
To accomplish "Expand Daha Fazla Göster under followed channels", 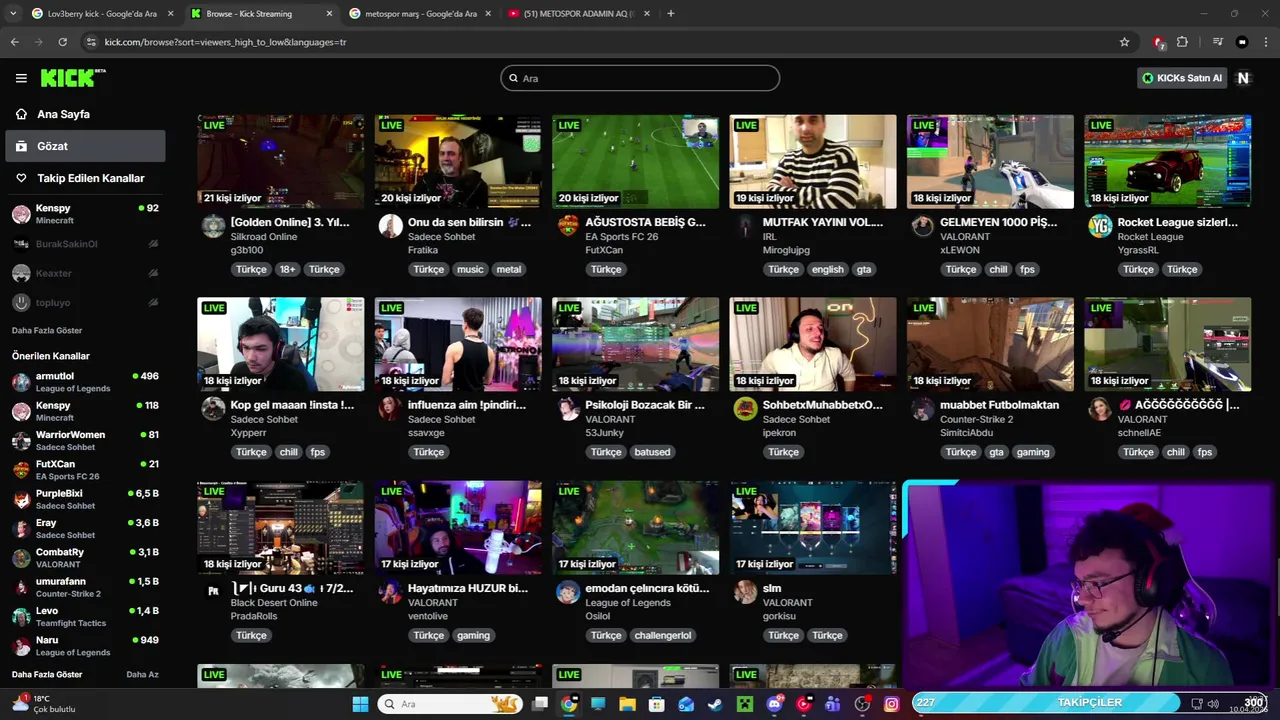I will (x=47, y=330).
